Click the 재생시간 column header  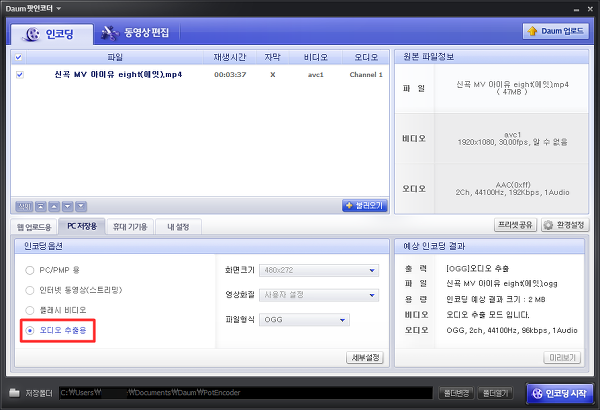pyautogui.click(x=229, y=57)
